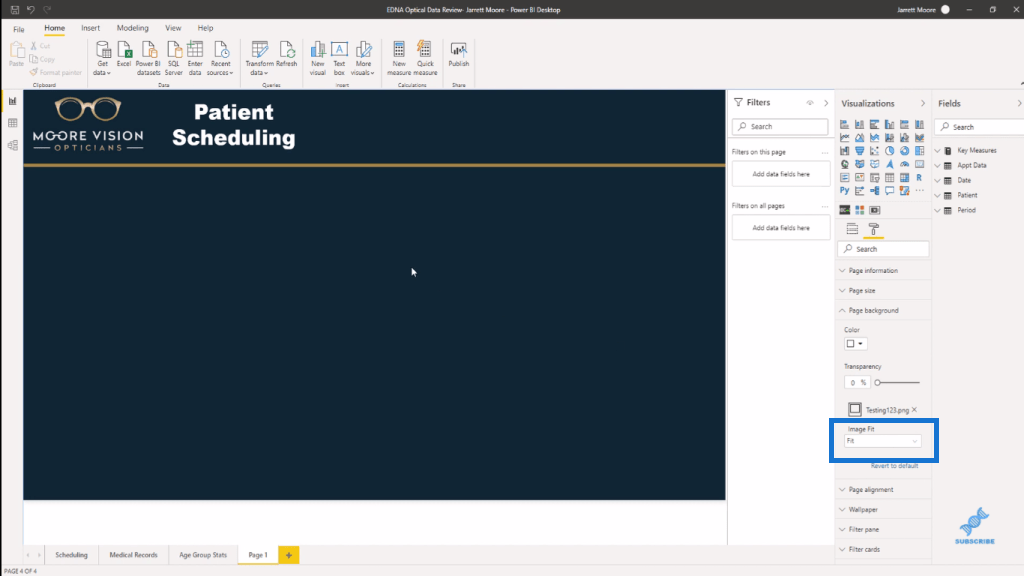
Task: Switch to Report view in sidebar
Action: click(x=12, y=101)
